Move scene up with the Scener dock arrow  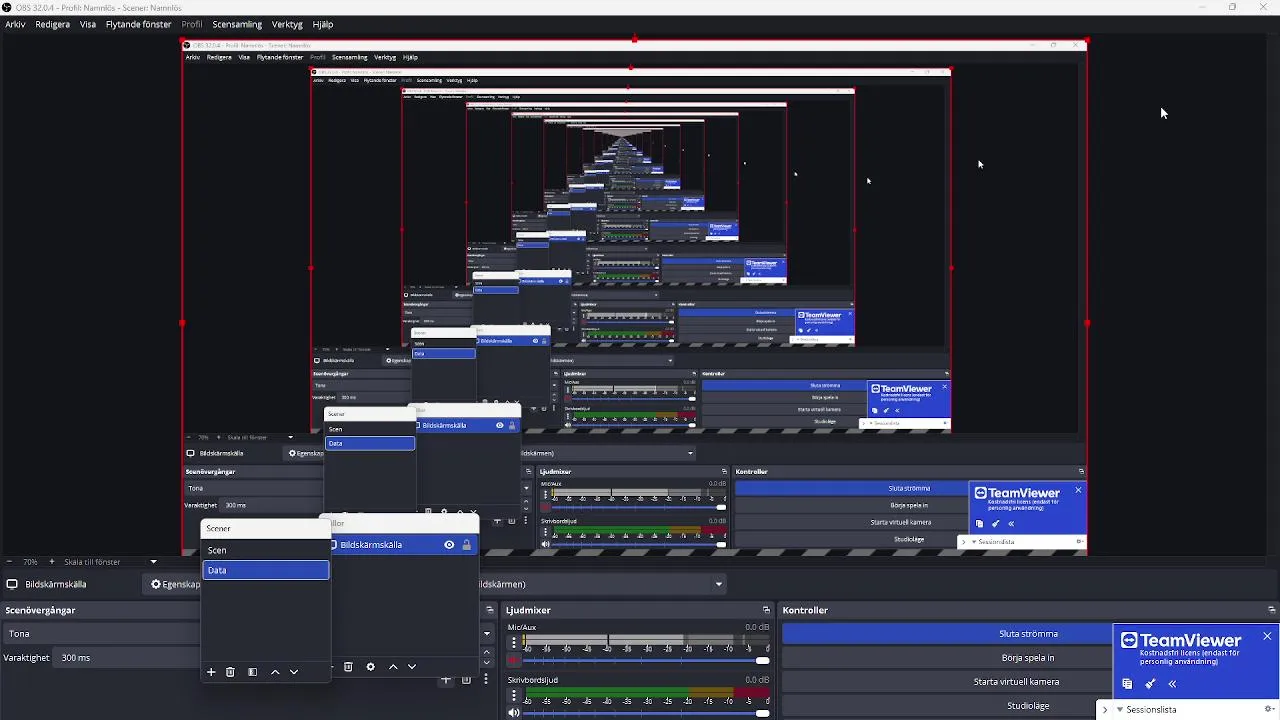(x=275, y=672)
